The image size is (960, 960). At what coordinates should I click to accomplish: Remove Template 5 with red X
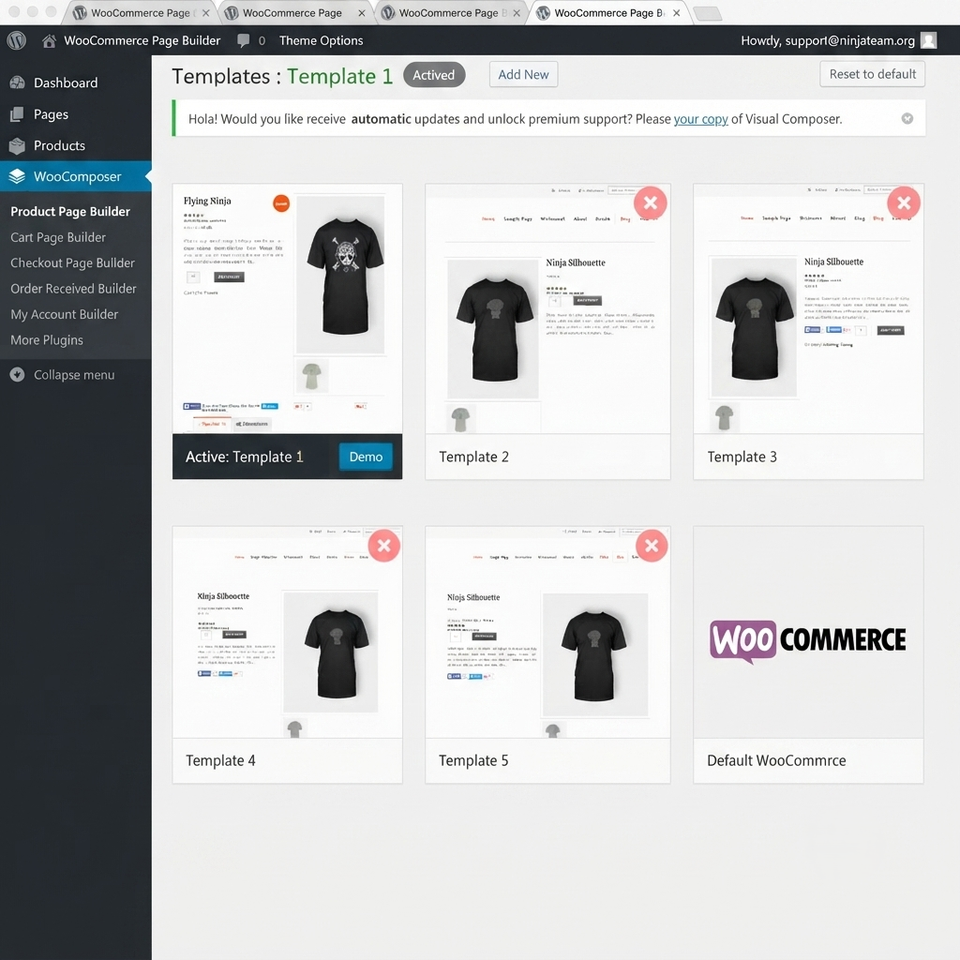651,546
